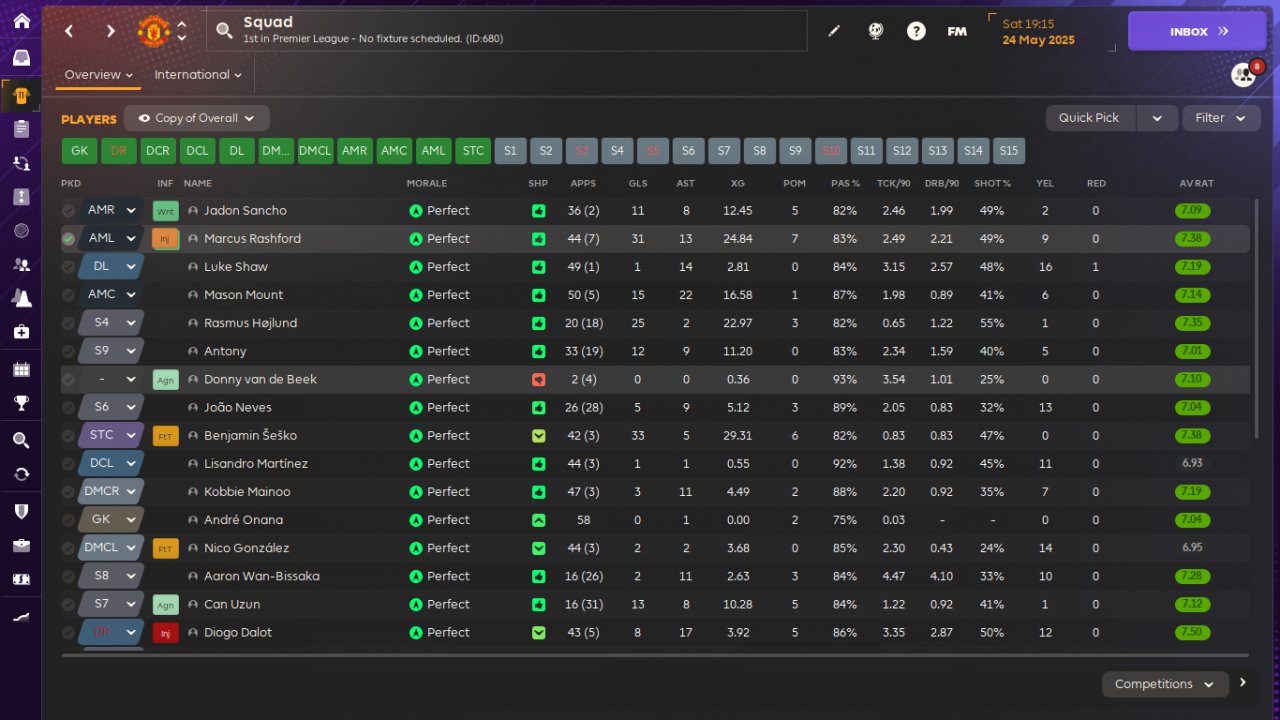Screen dimensions: 1280x720
Task: Open the briefcase icon in sidebar
Action: pyautogui.click(x=21, y=545)
